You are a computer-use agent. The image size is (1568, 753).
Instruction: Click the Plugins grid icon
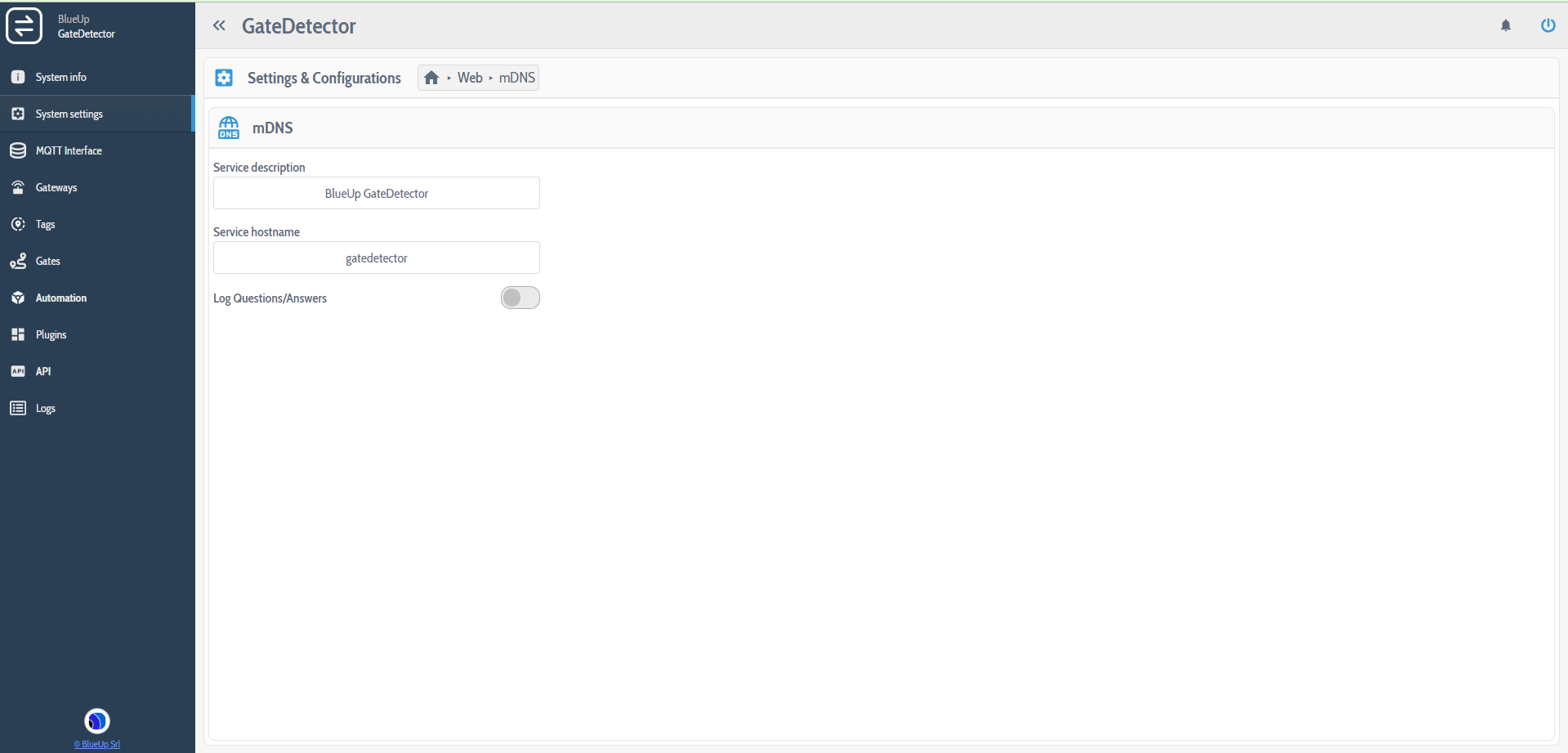click(18, 334)
